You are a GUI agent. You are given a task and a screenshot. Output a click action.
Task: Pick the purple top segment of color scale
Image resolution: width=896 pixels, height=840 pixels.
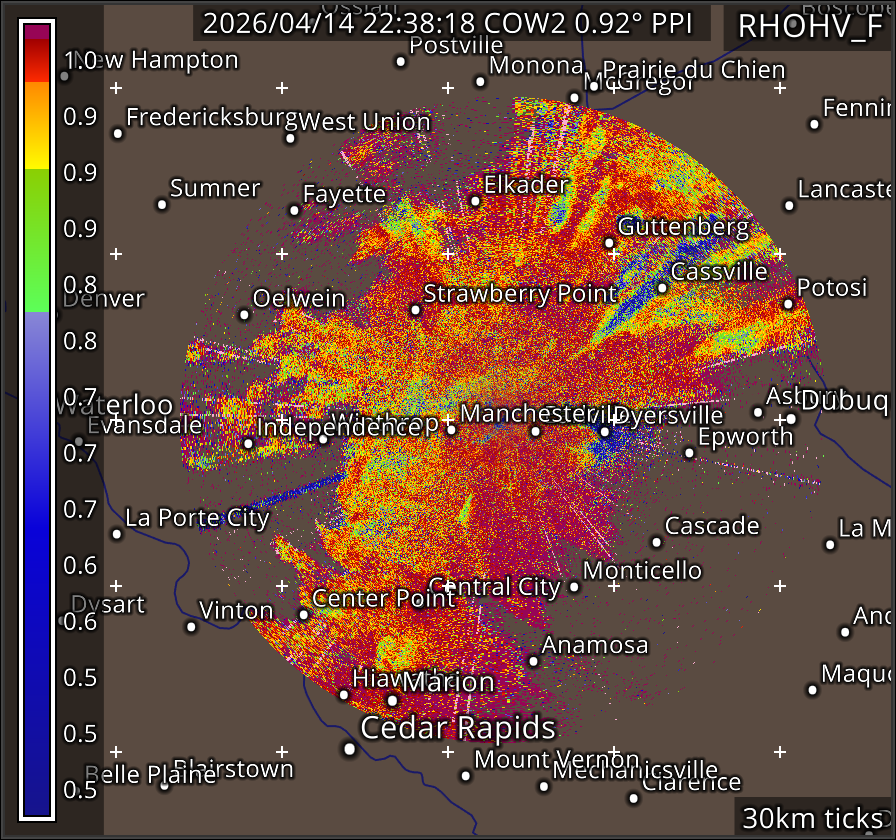37,33
